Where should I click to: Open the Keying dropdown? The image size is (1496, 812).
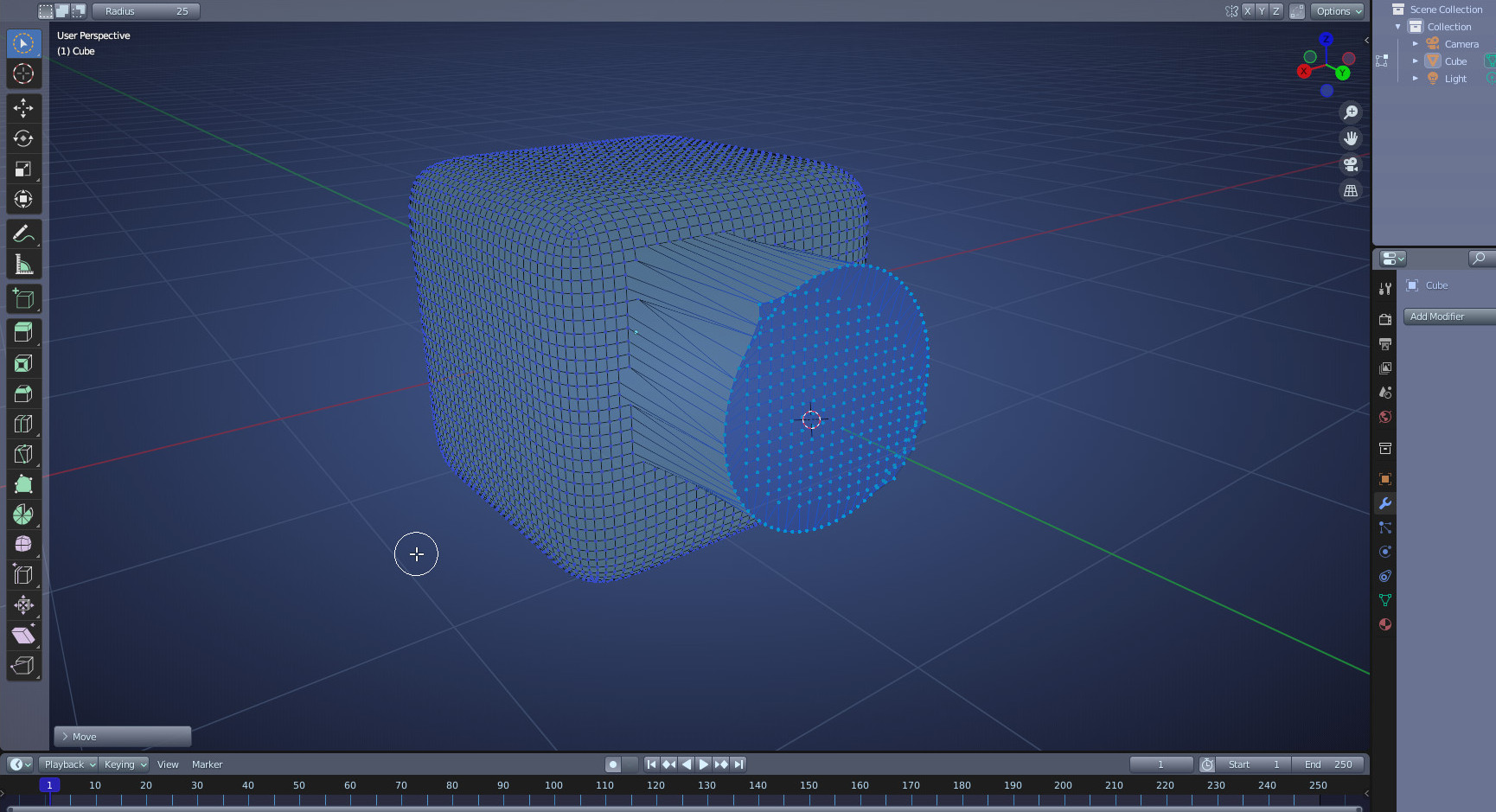click(x=125, y=764)
